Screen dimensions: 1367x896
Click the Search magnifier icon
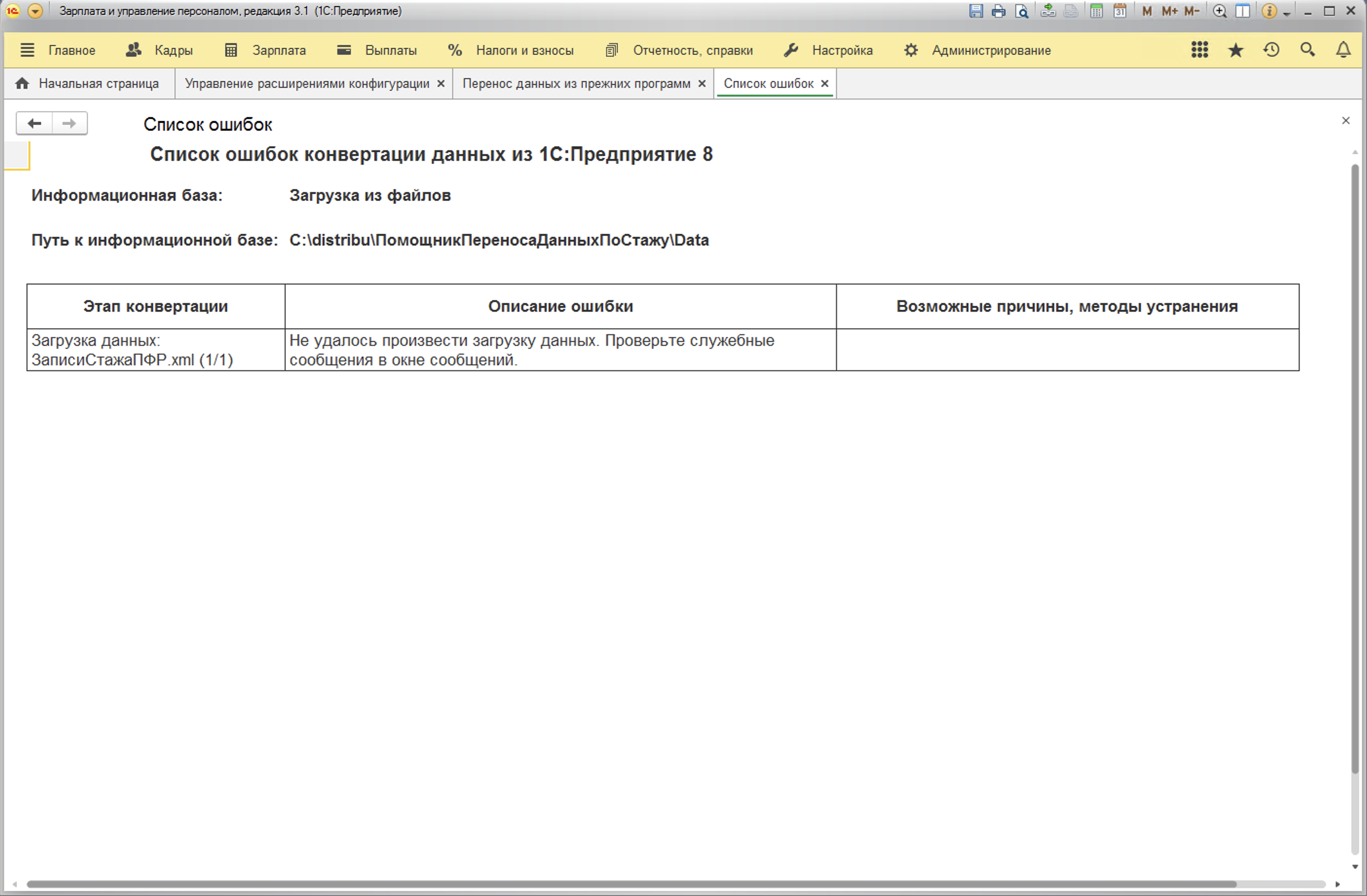pos(1308,50)
